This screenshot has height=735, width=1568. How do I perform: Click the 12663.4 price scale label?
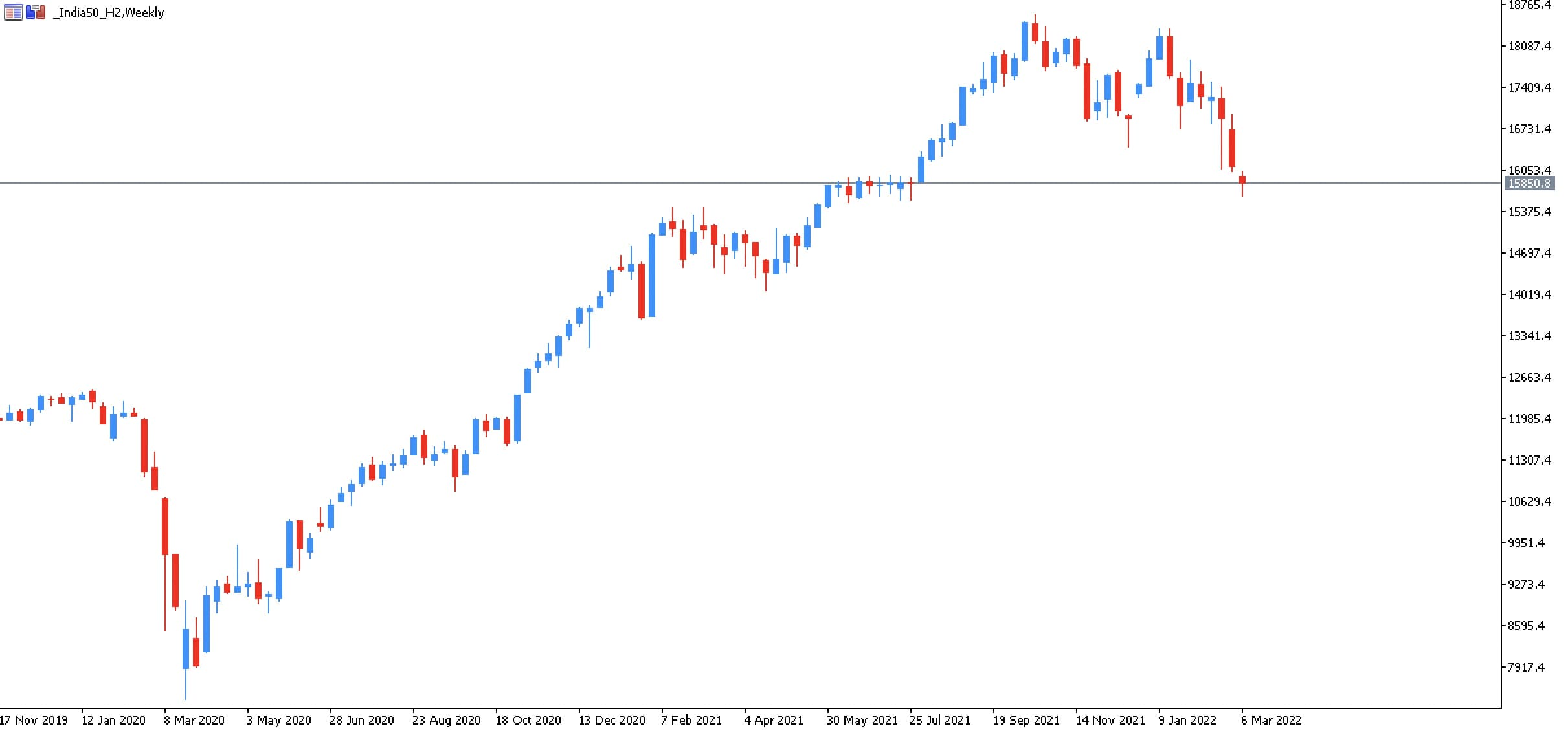click(1530, 377)
